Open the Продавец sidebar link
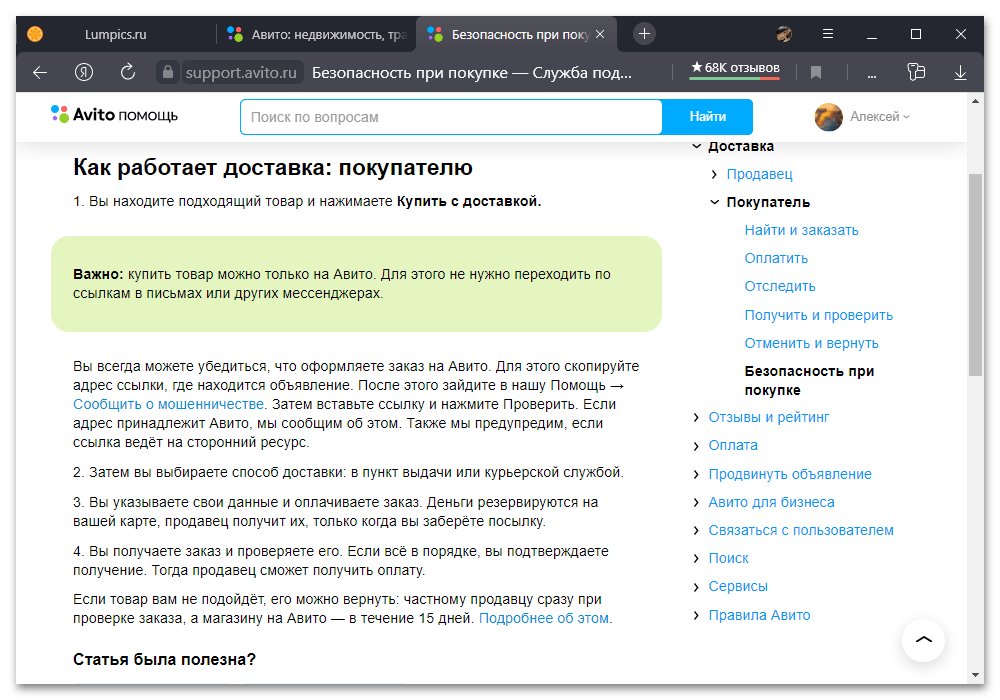Screen dimensions: 1000x700 click(x=759, y=174)
